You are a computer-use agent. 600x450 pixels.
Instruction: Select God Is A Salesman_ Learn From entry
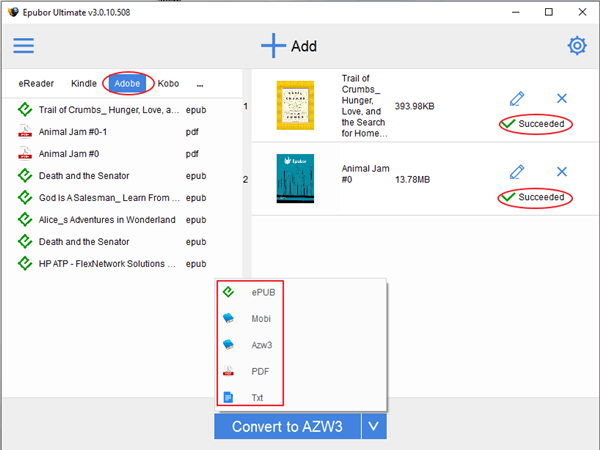[x=109, y=198]
